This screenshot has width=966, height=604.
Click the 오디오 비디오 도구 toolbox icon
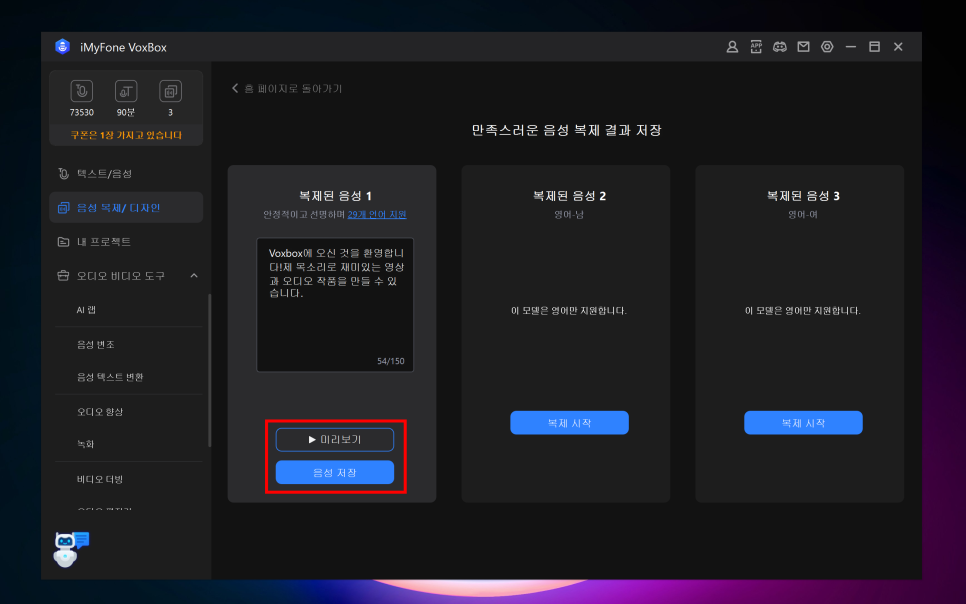point(63,275)
